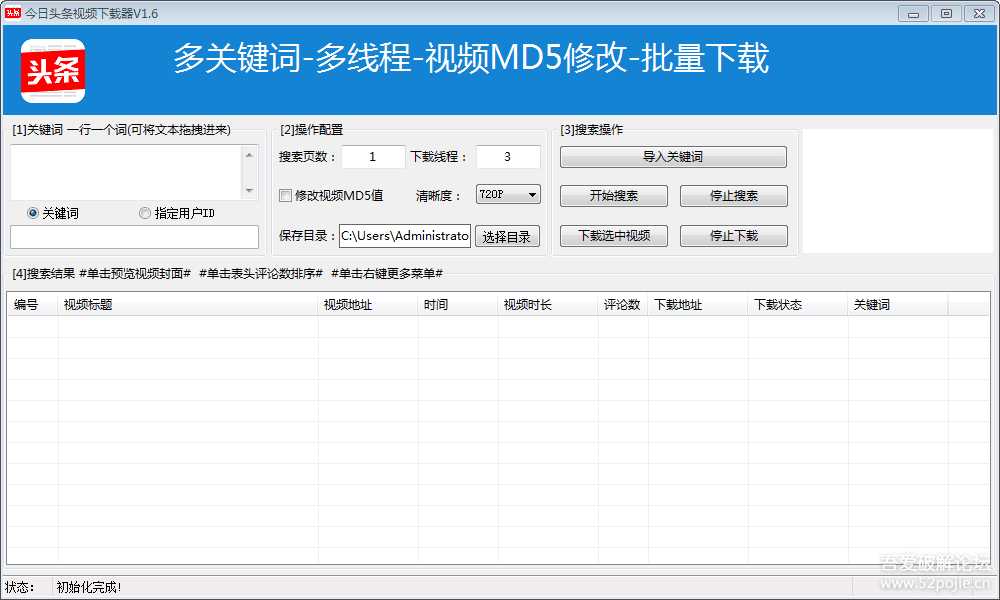Select the 指定用户ID radio button
1000x600 pixels.
point(143,212)
